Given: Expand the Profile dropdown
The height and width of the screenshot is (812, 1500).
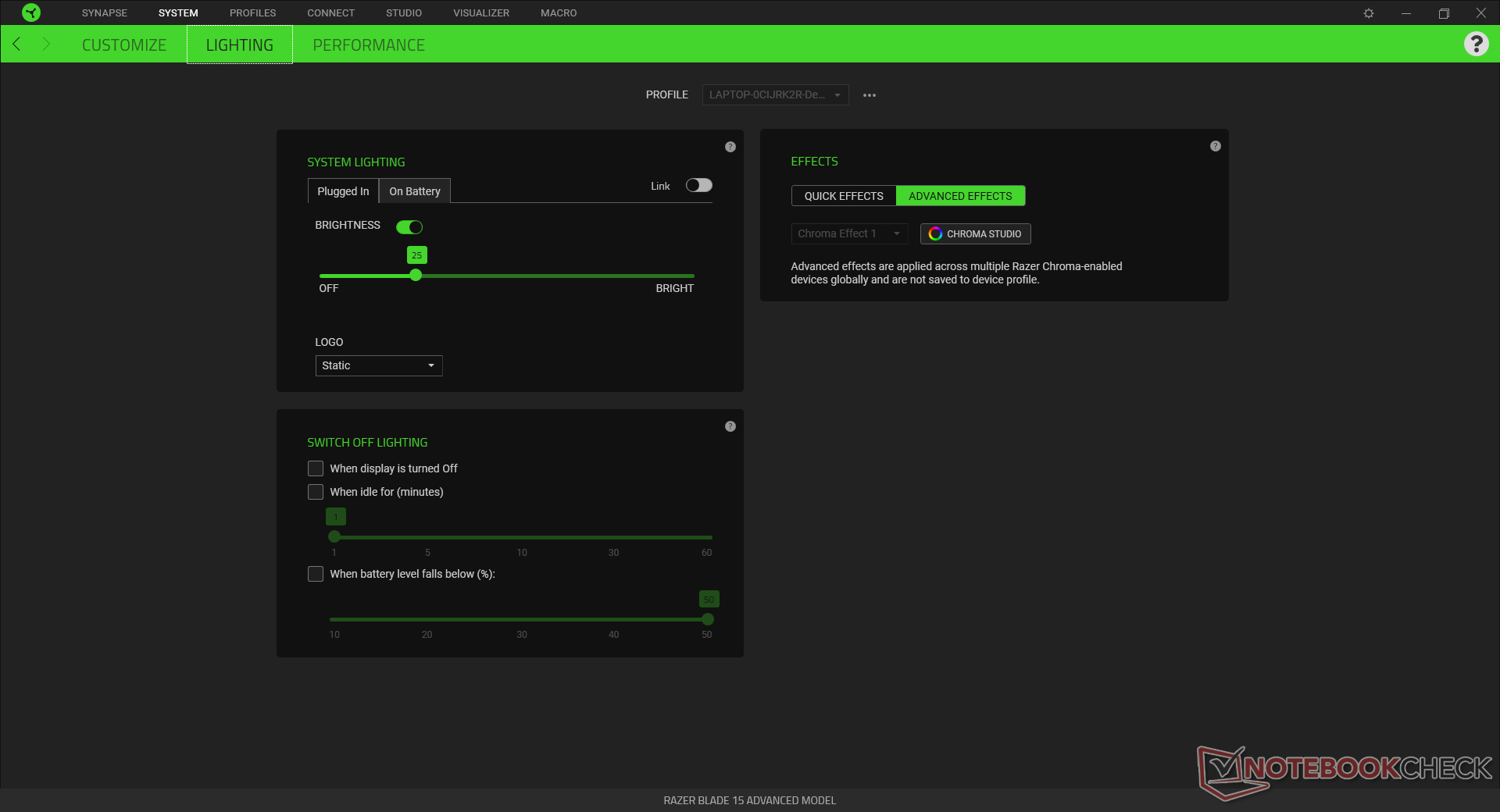Looking at the screenshot, I should point(775,95).
